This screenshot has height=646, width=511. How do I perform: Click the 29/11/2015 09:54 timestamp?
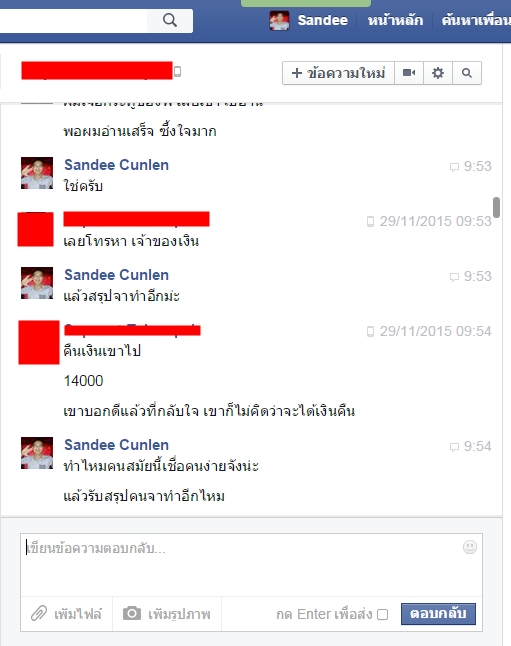point(435,331)
